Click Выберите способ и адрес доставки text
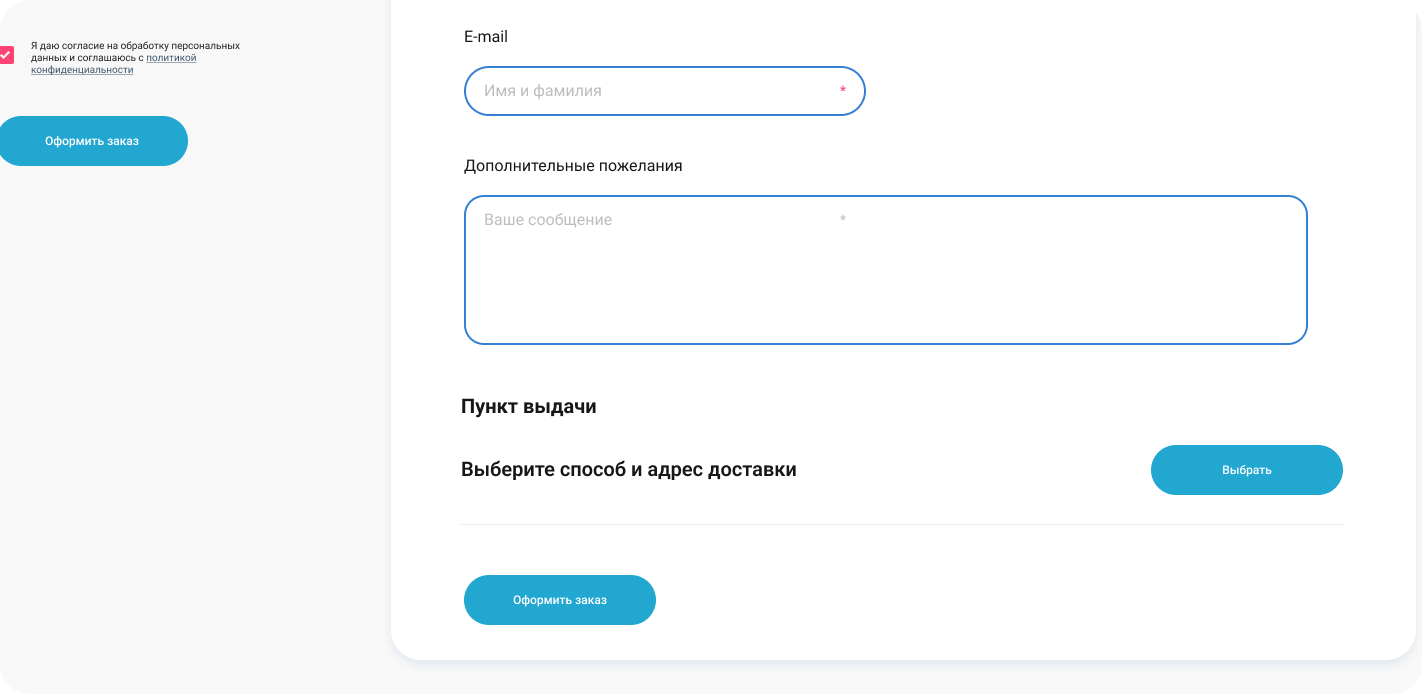Image resolution: width=1422 pixels, height=694 pixels. (629, 470)
